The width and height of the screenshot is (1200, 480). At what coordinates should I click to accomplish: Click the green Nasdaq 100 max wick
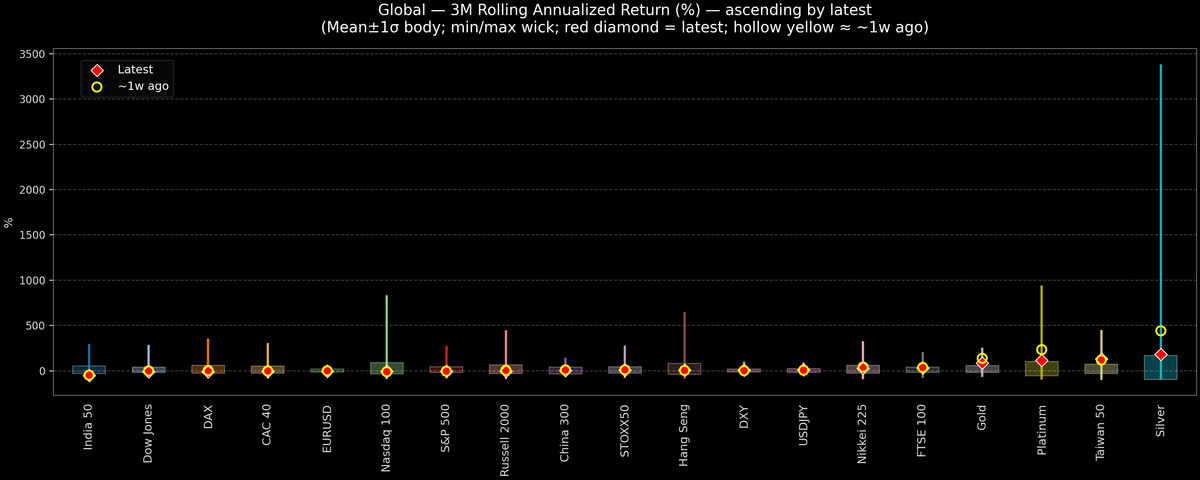pyautogui.click(x=387, y=325)
